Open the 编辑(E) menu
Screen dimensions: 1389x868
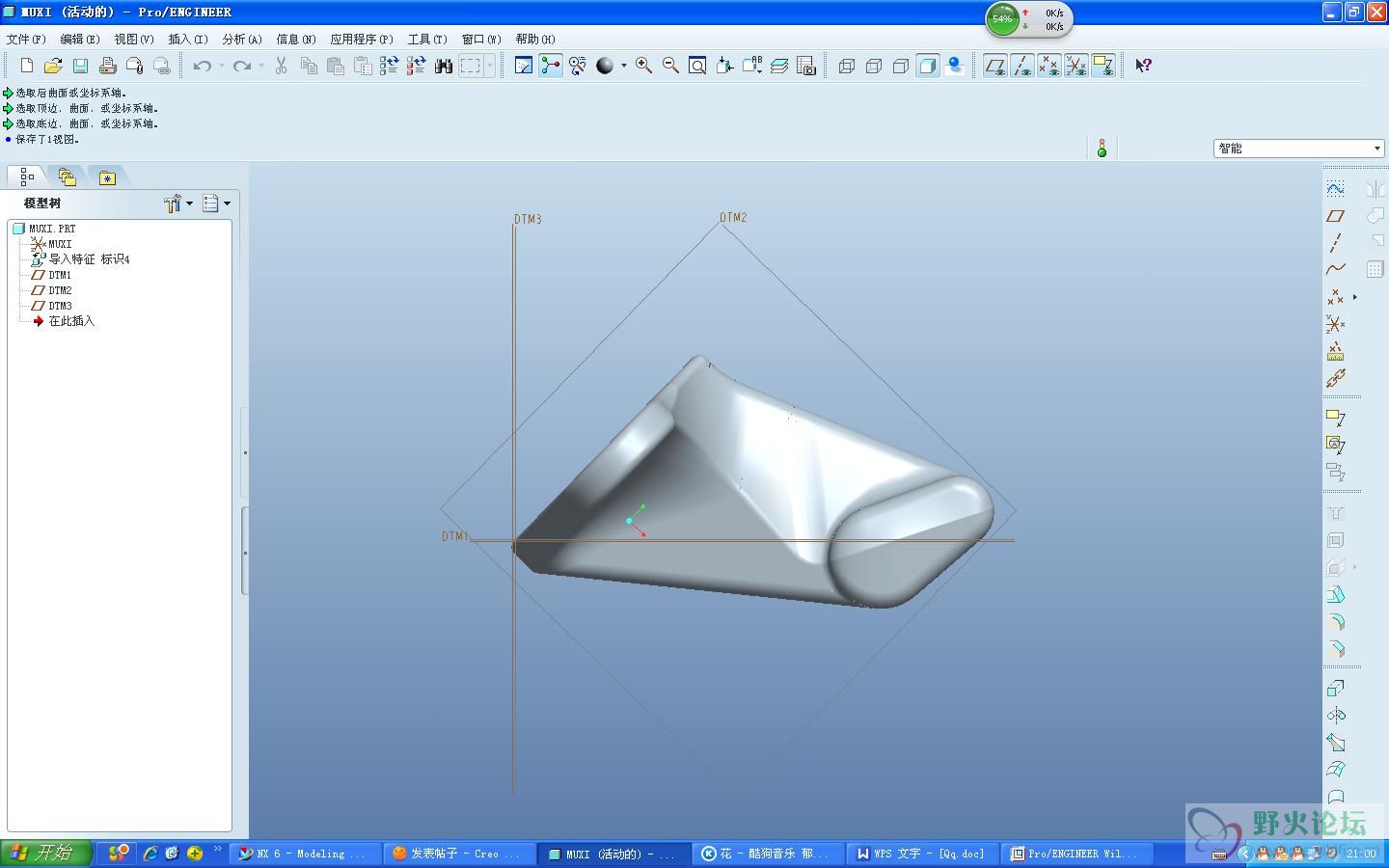click(80, 40)
